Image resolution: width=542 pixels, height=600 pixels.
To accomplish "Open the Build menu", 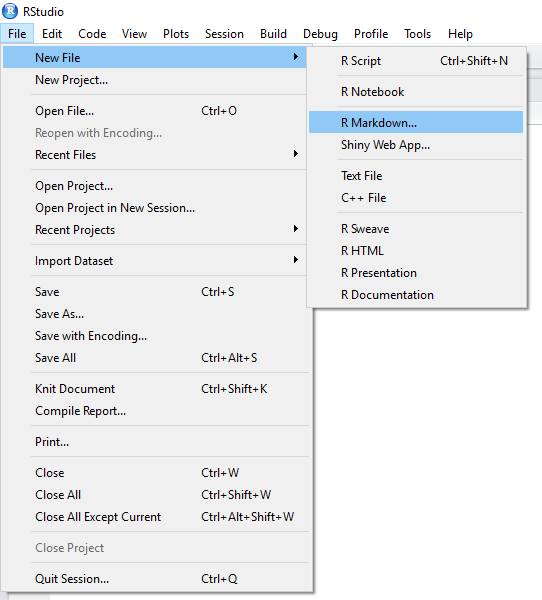I will [x=273, y=34].
